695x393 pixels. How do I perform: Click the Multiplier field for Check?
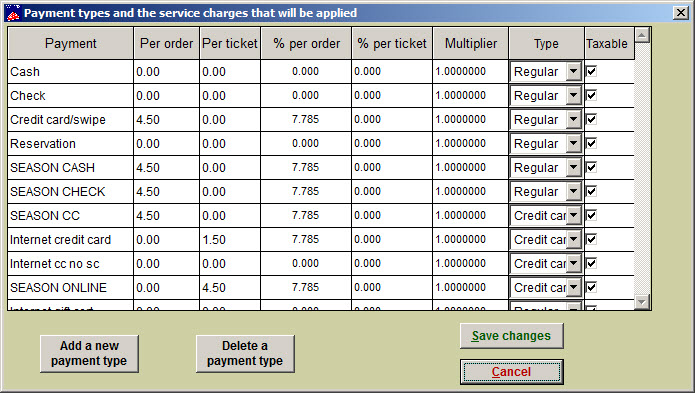click(471, 95)
